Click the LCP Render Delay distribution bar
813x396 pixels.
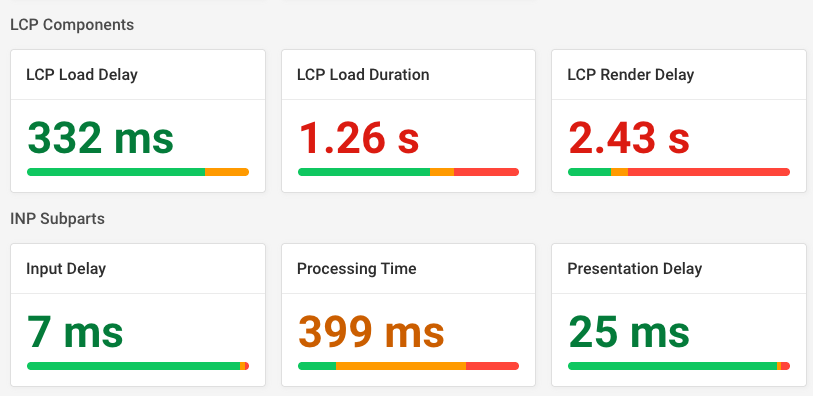pos(679,172)
